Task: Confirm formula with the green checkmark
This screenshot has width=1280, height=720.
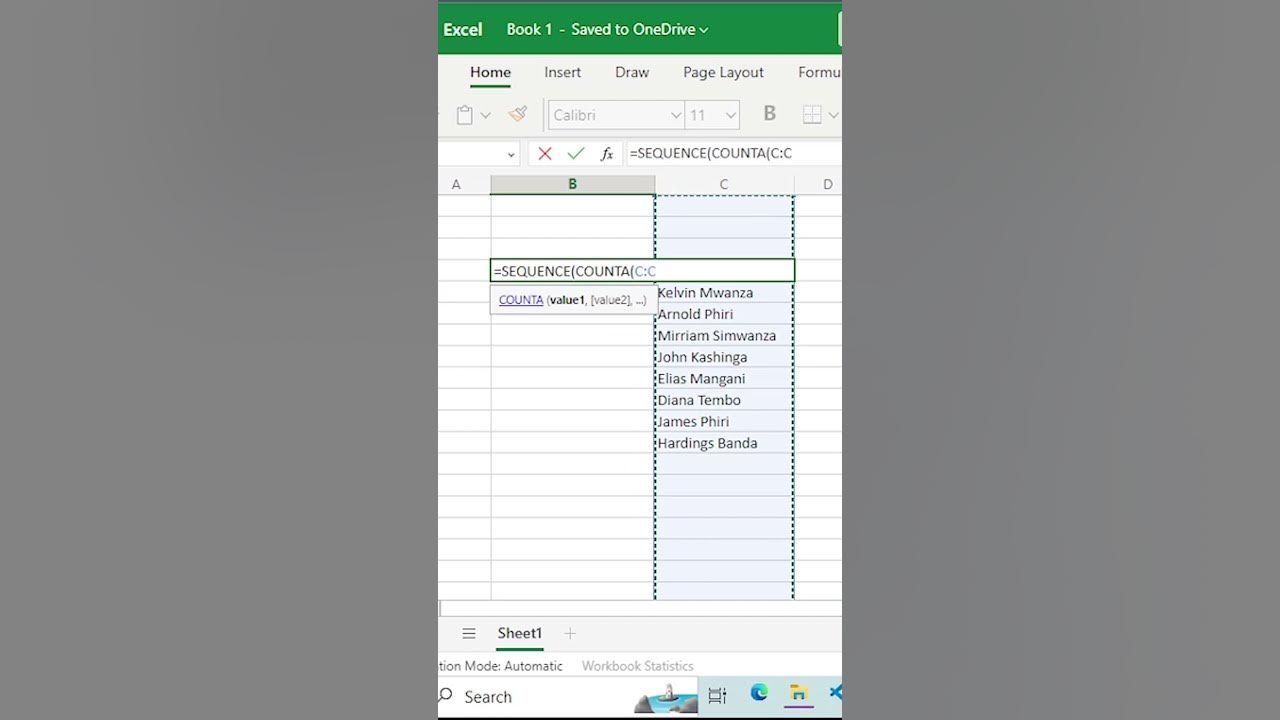Action: click(575, 153)
